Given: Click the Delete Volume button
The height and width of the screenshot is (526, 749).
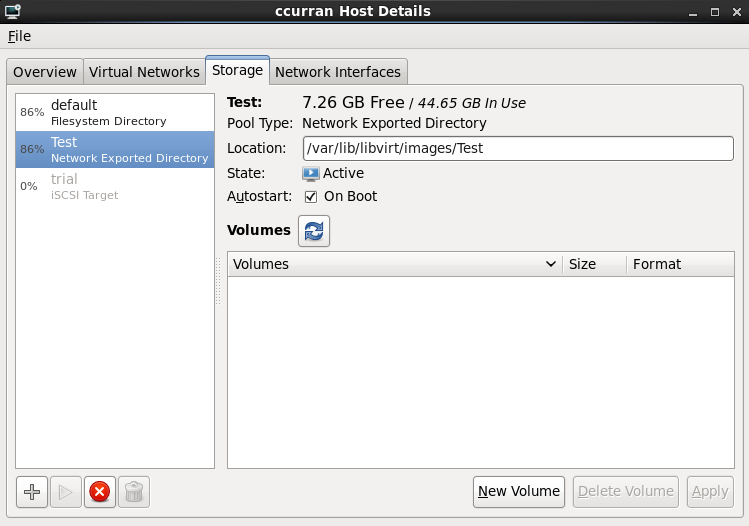Looking at the screenshot, I should [626, 491].
